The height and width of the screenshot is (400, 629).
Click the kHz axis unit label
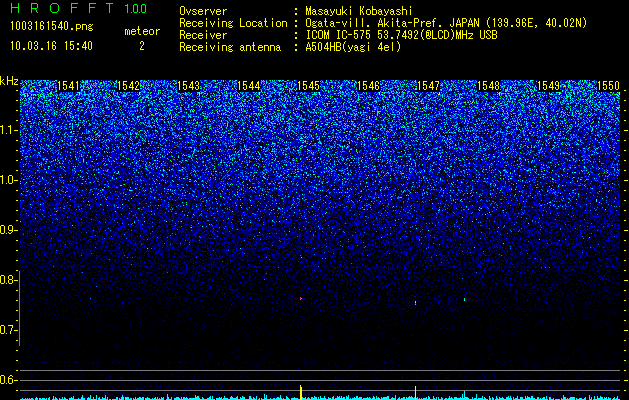point(9,81)
